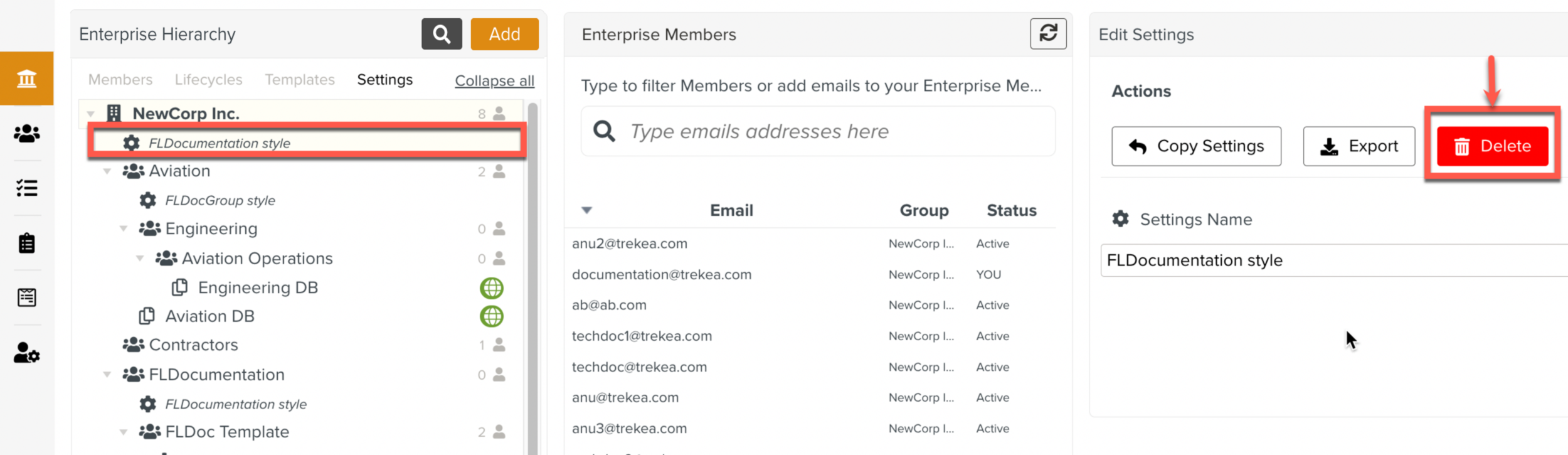Open the user settings icon in sidebar

coord(26,353)
